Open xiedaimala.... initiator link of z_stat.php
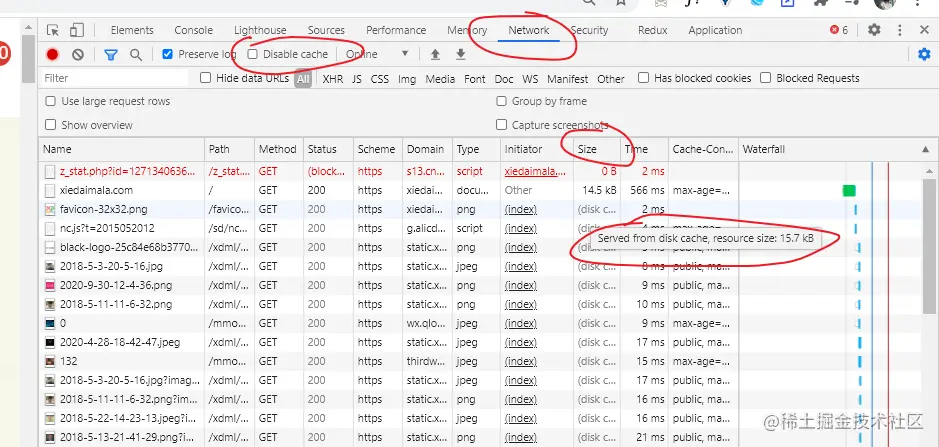 [x=535, y=171]
